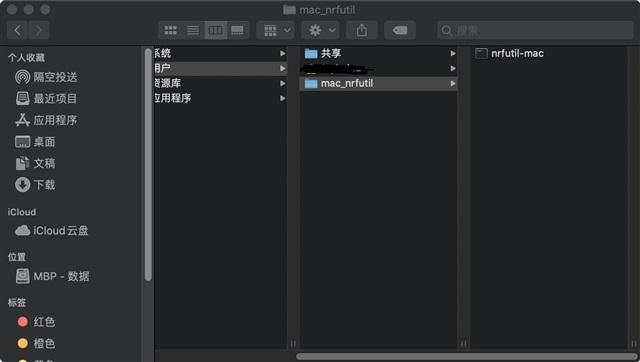640x362 pixels.
Task: Switch to list view
Action: (x=193, y=30)
